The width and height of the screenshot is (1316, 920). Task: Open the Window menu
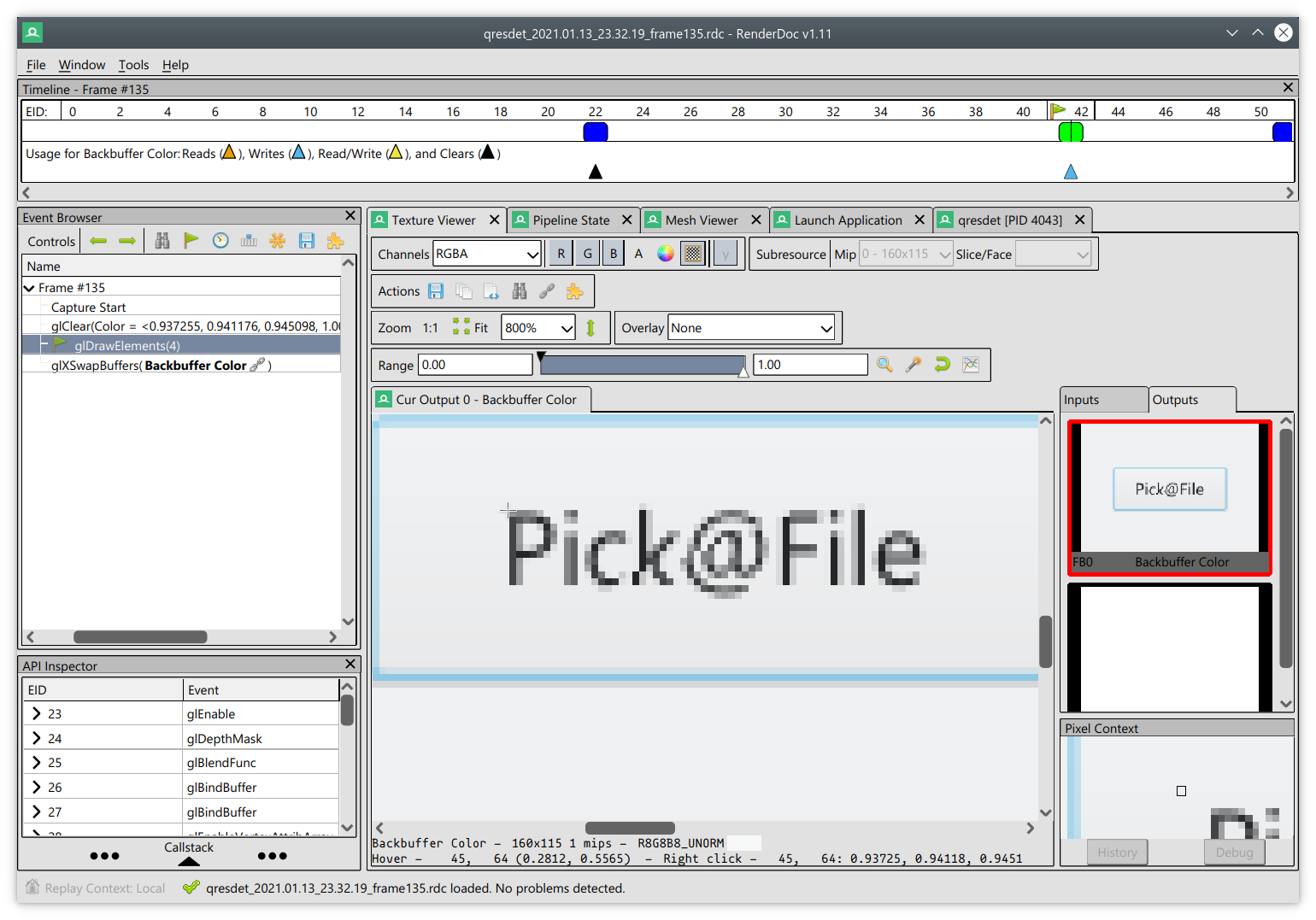click(x=82, y=64)
